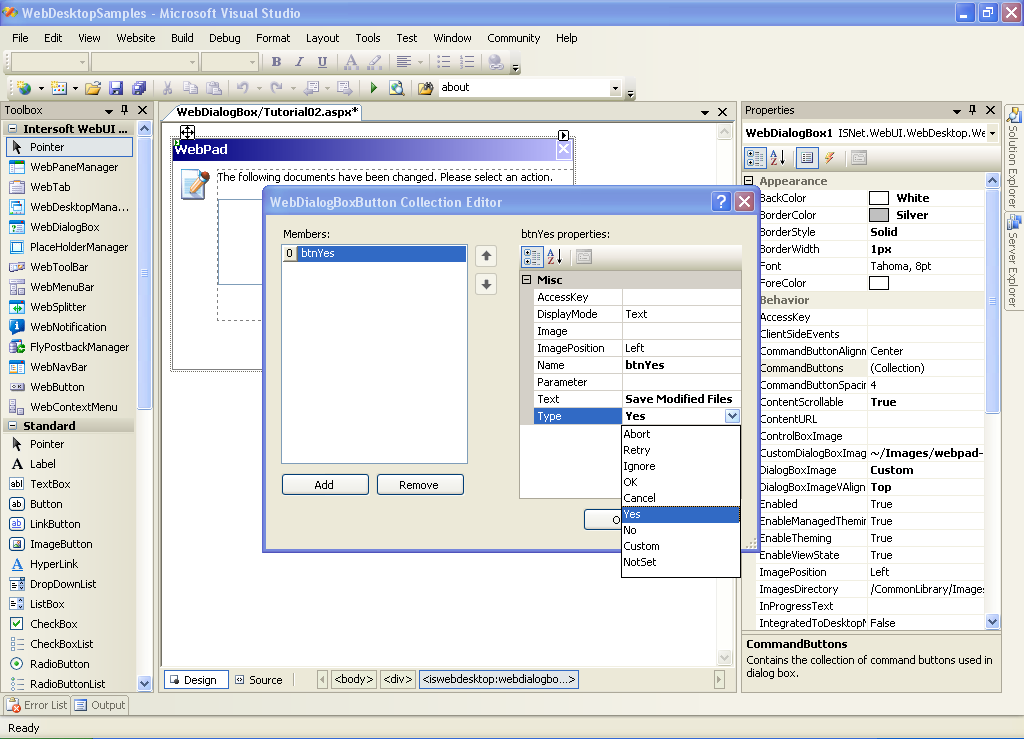Click the Add button under Members
1024x739 pixels.
coord(324,485)
